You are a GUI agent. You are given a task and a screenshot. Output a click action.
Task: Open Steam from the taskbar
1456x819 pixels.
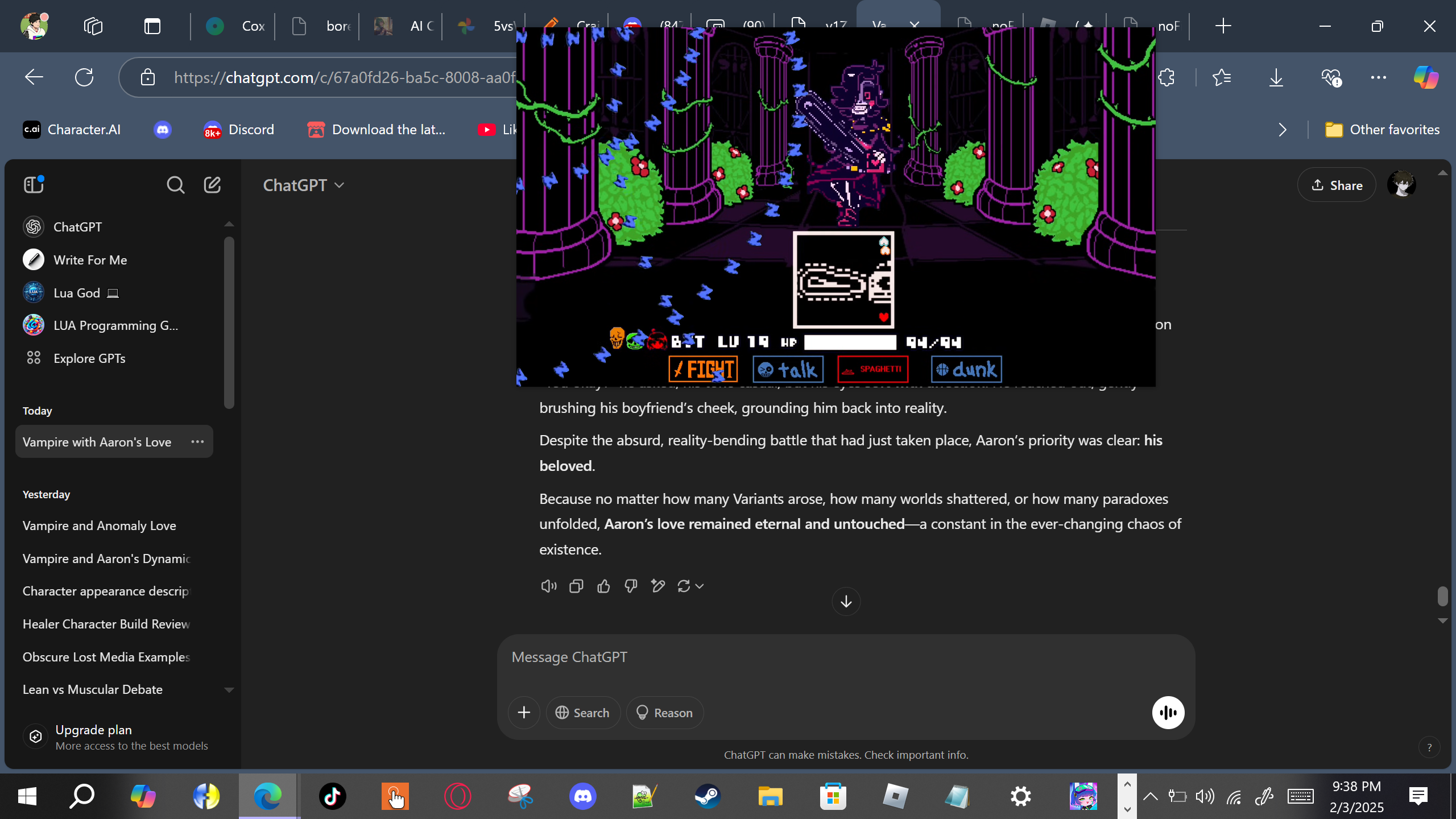click(708, 796)
